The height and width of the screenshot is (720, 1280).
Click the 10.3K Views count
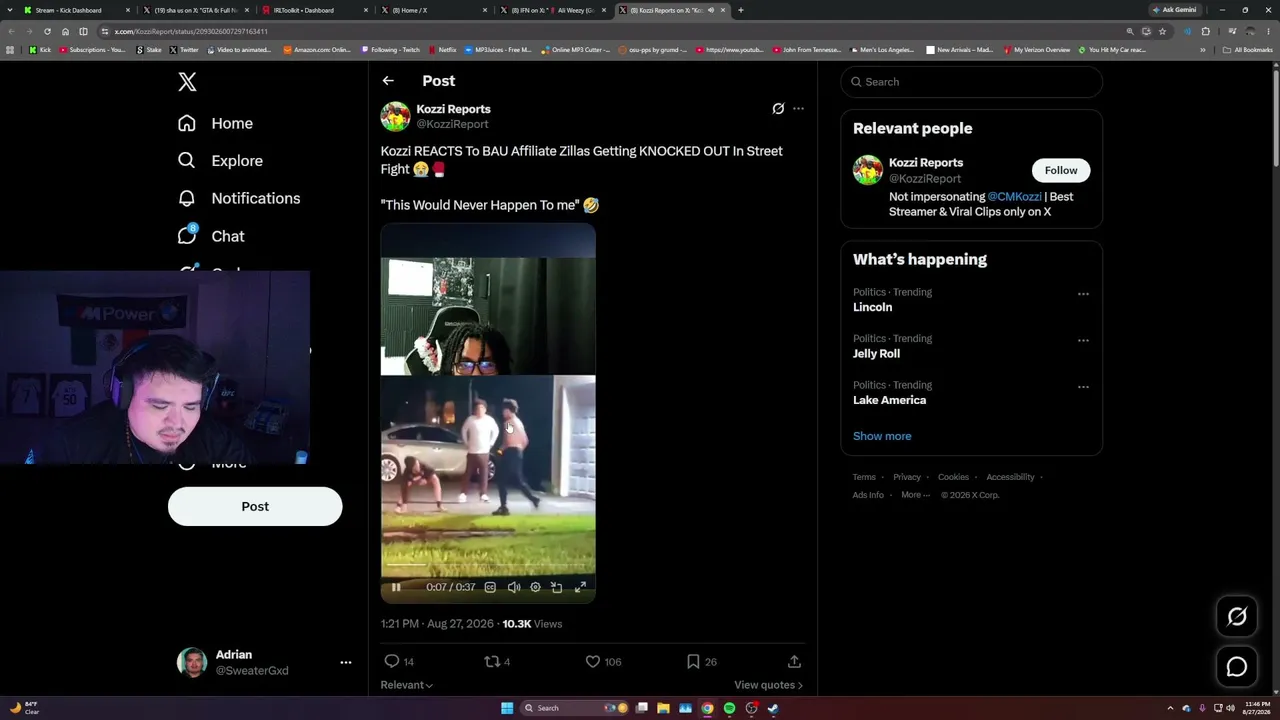click(532, 624)
